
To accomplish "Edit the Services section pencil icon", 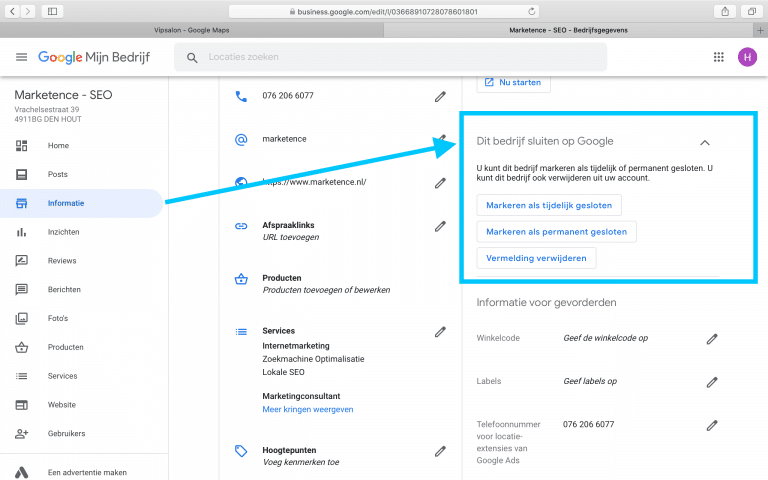I will [440, 331].
